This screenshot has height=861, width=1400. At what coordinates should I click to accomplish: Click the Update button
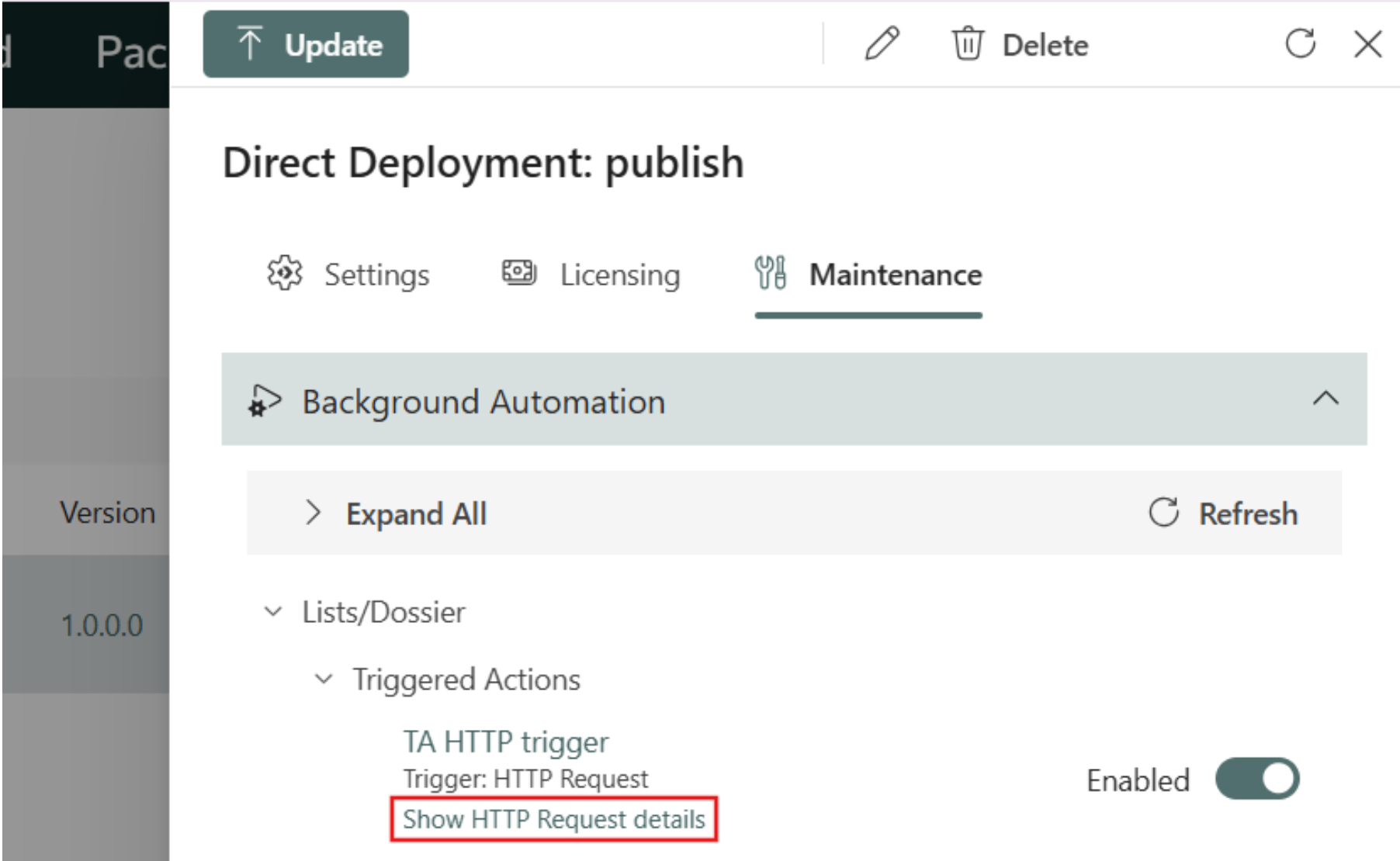pos(306,45)
